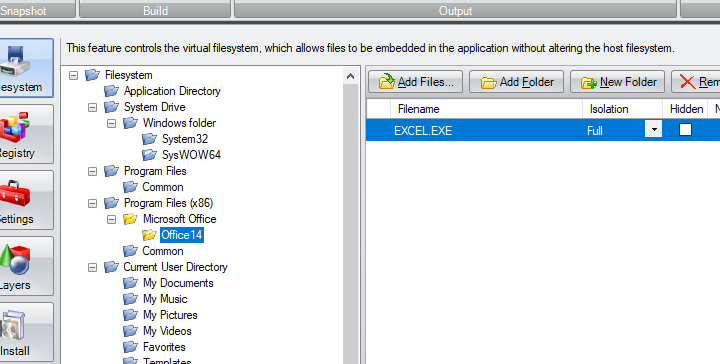Click the Application Directory folder icon
The image size is (720, 364).
111,91
